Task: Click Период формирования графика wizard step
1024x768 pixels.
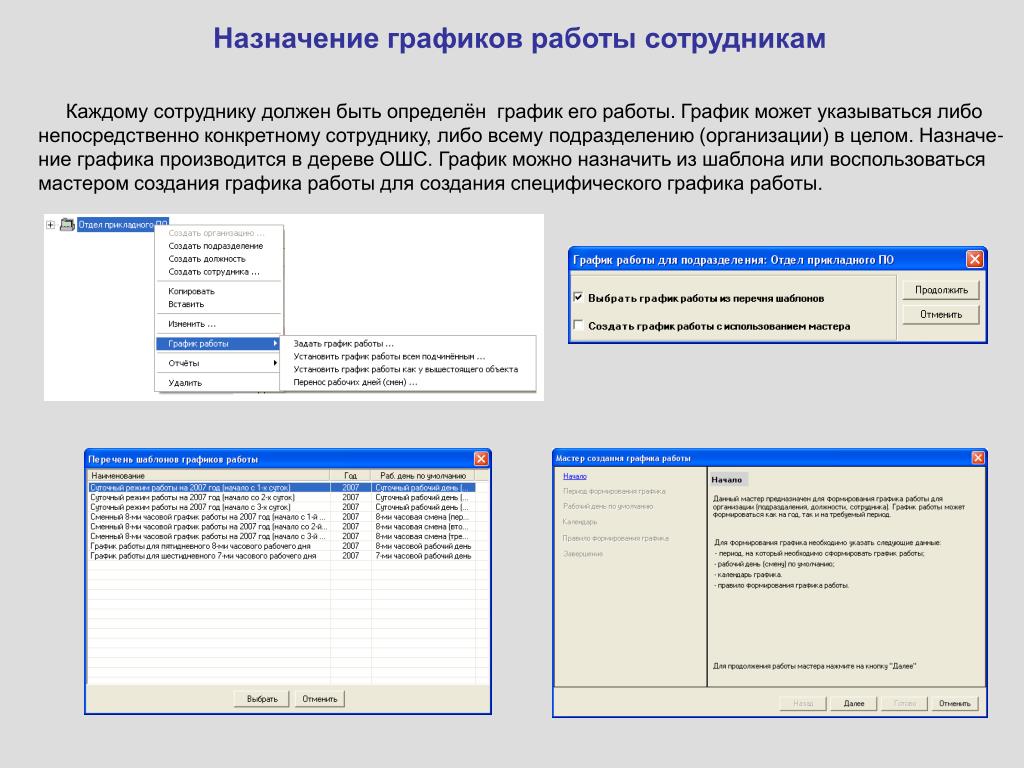Action: [x=614, y=491]
